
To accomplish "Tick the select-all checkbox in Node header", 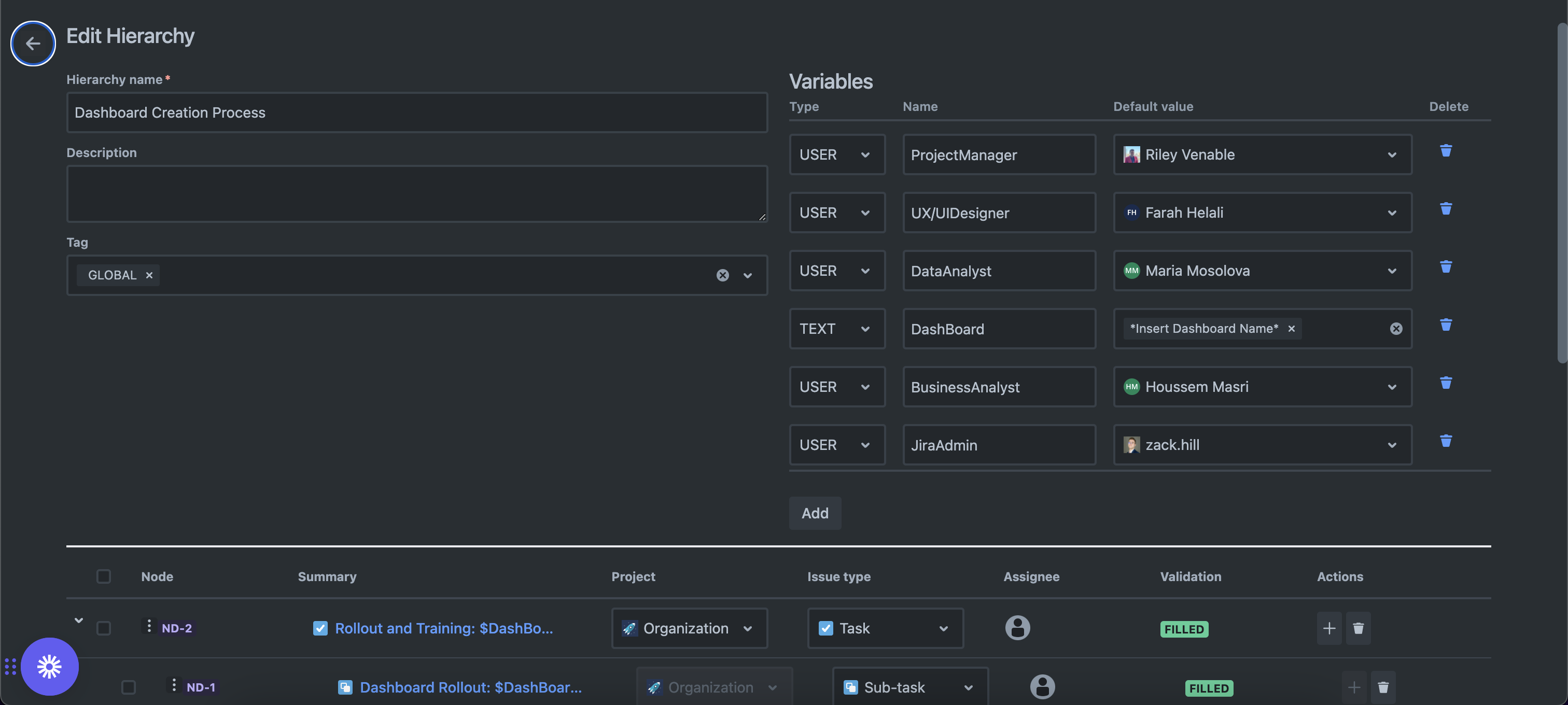I will tap(104, 576).
